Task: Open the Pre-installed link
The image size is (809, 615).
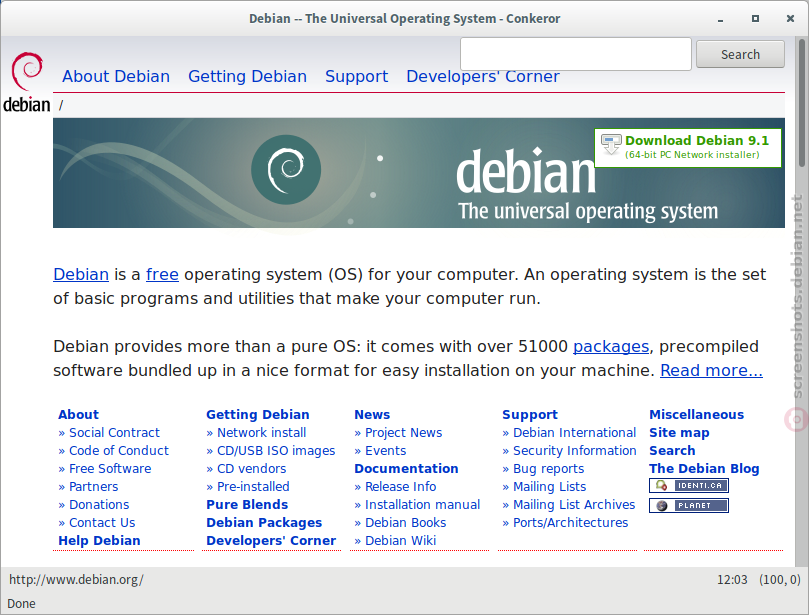Action: pyautogui.click(x=253, y=487)
